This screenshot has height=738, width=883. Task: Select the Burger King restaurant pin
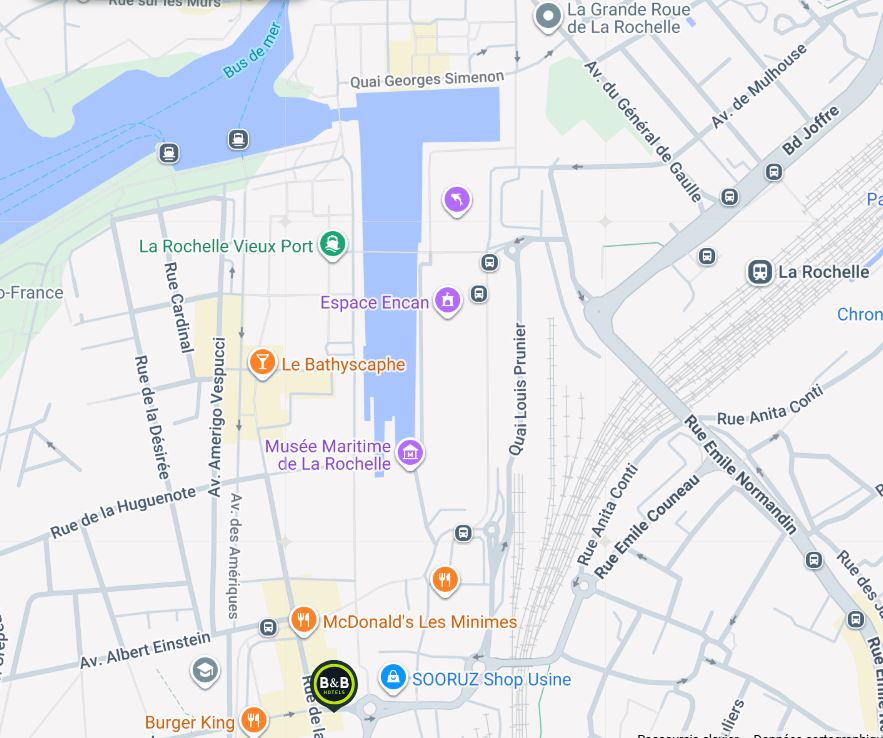click(254, 720)
